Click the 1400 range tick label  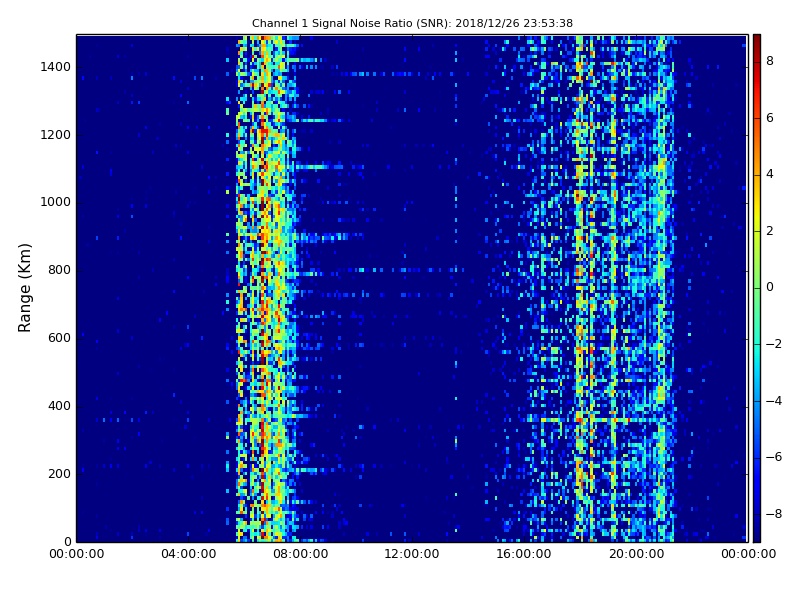point(56,67)
